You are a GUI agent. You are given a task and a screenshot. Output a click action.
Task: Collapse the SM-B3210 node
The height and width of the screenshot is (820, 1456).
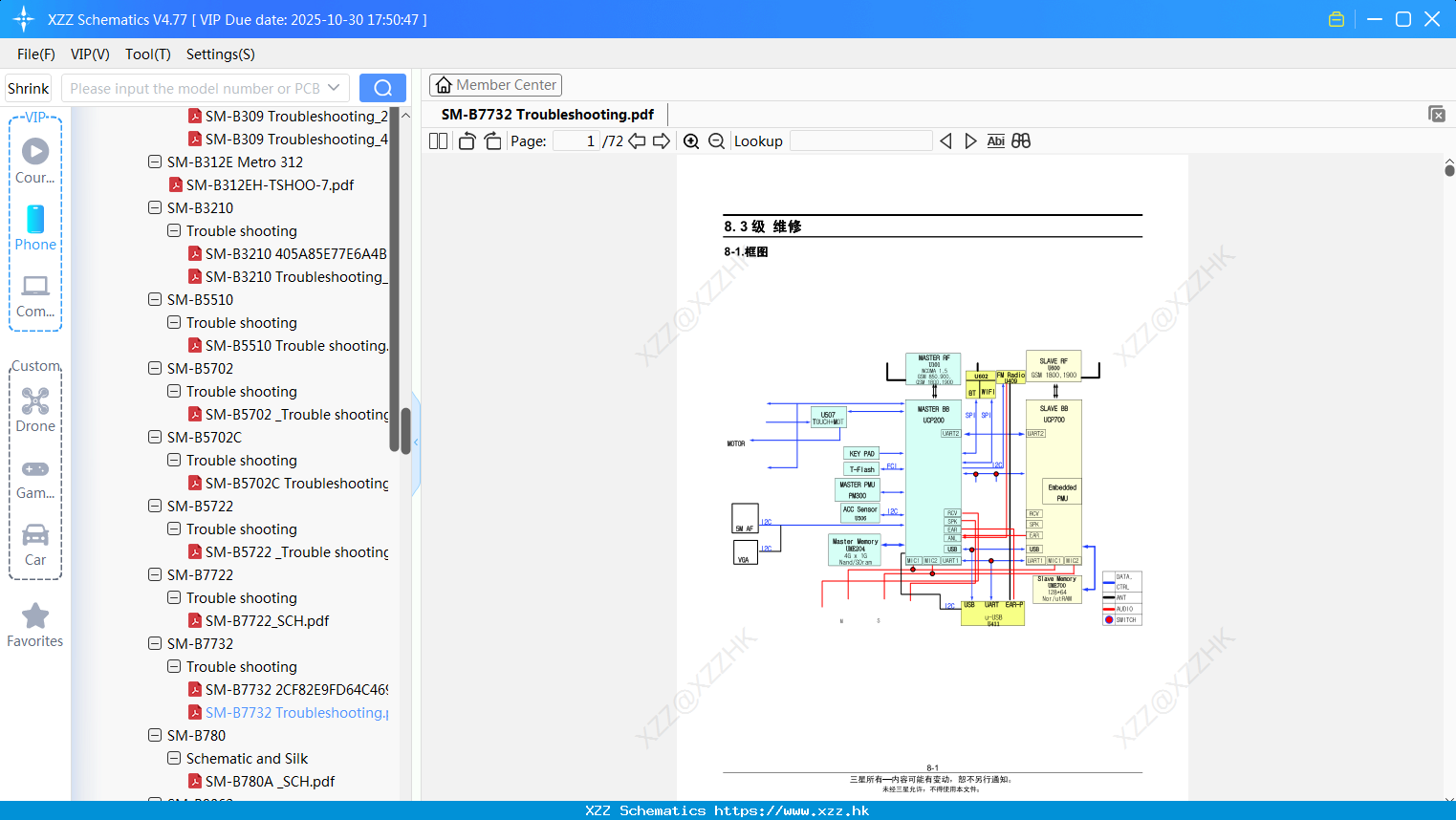point(155,207)
